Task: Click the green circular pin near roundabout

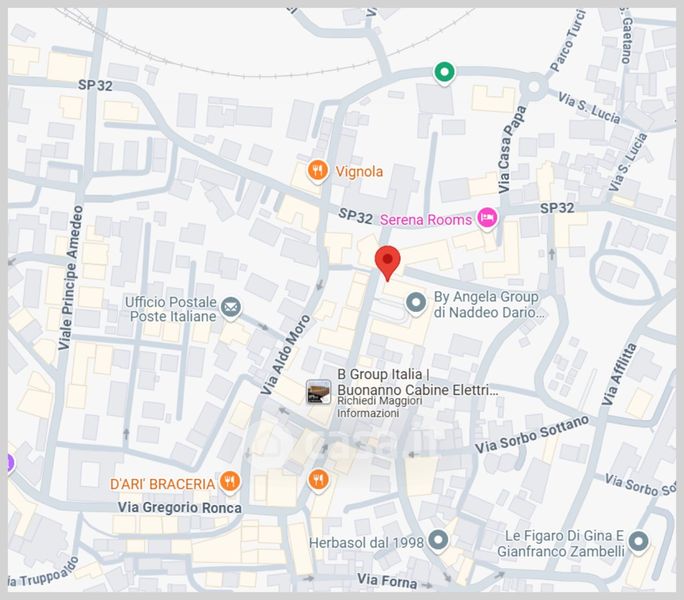Action: click(x=444, y=72)
